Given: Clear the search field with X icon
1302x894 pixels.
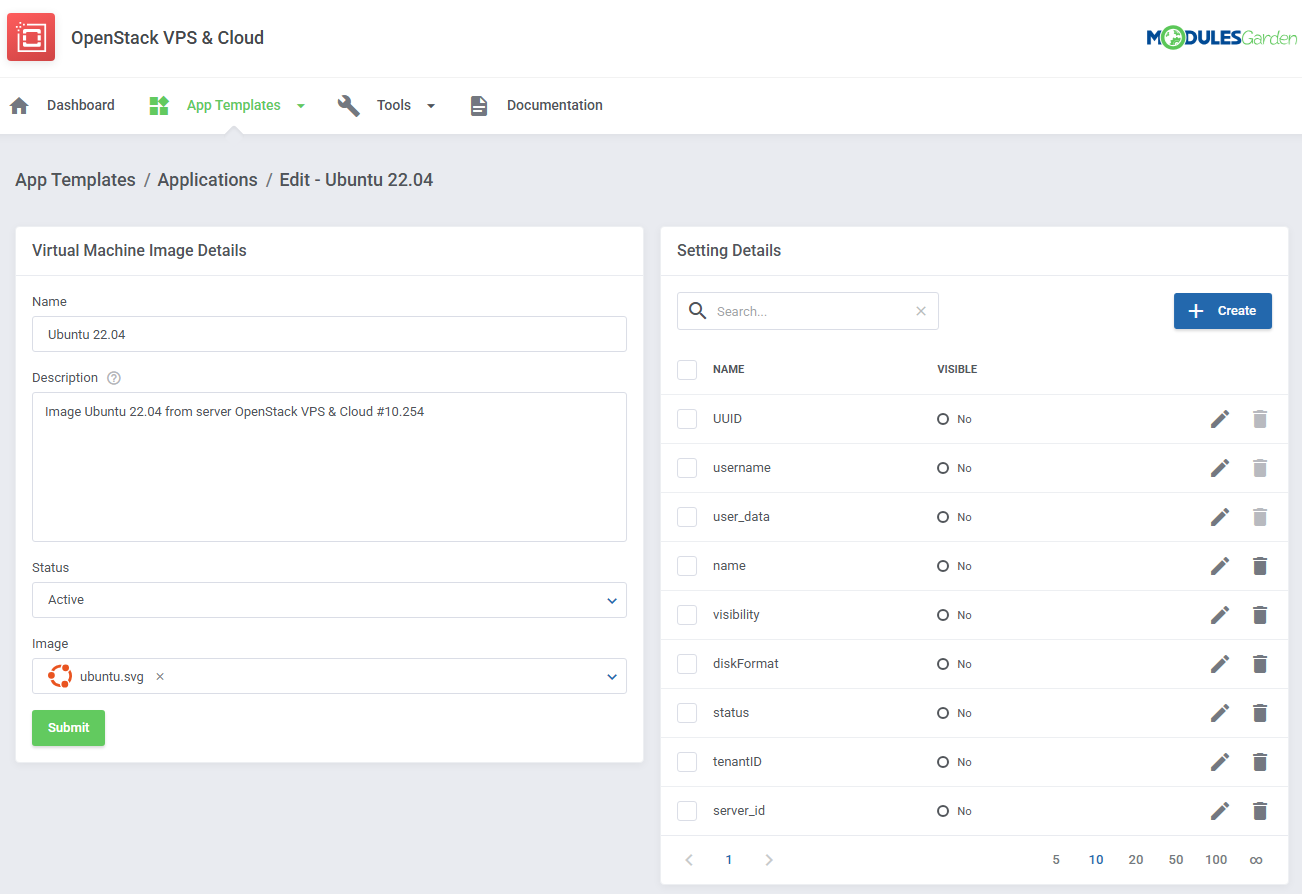Looking at the screenshot, I should click(921, 311).
